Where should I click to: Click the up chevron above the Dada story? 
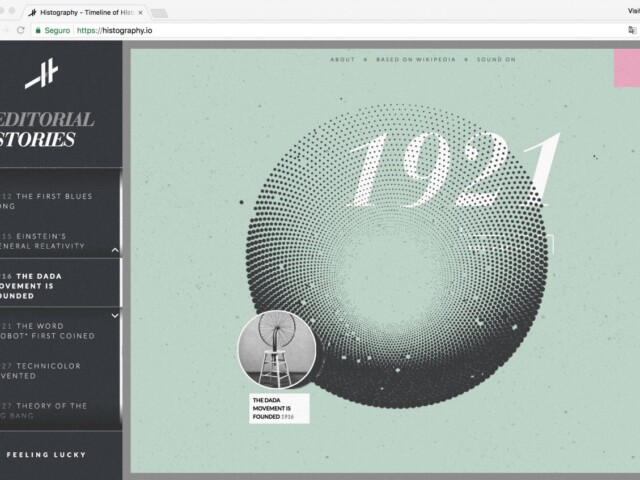point(115,250)
